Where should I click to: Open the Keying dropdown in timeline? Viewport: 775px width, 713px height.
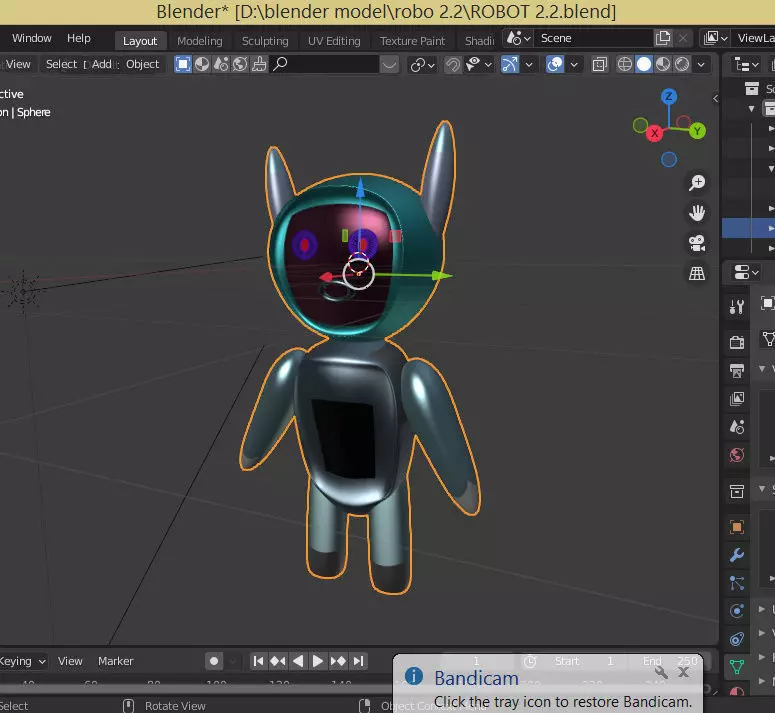point(22,661)
